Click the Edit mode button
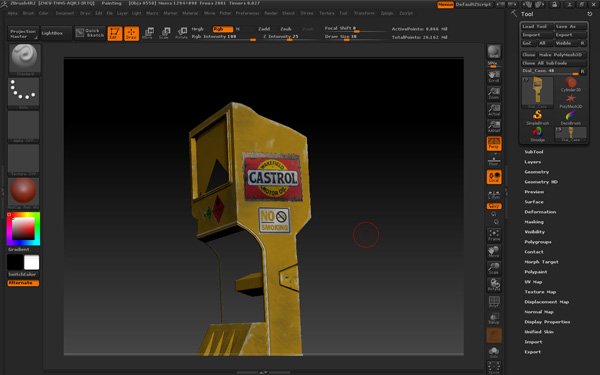This screenshot has width=600, height=375. 114,33
